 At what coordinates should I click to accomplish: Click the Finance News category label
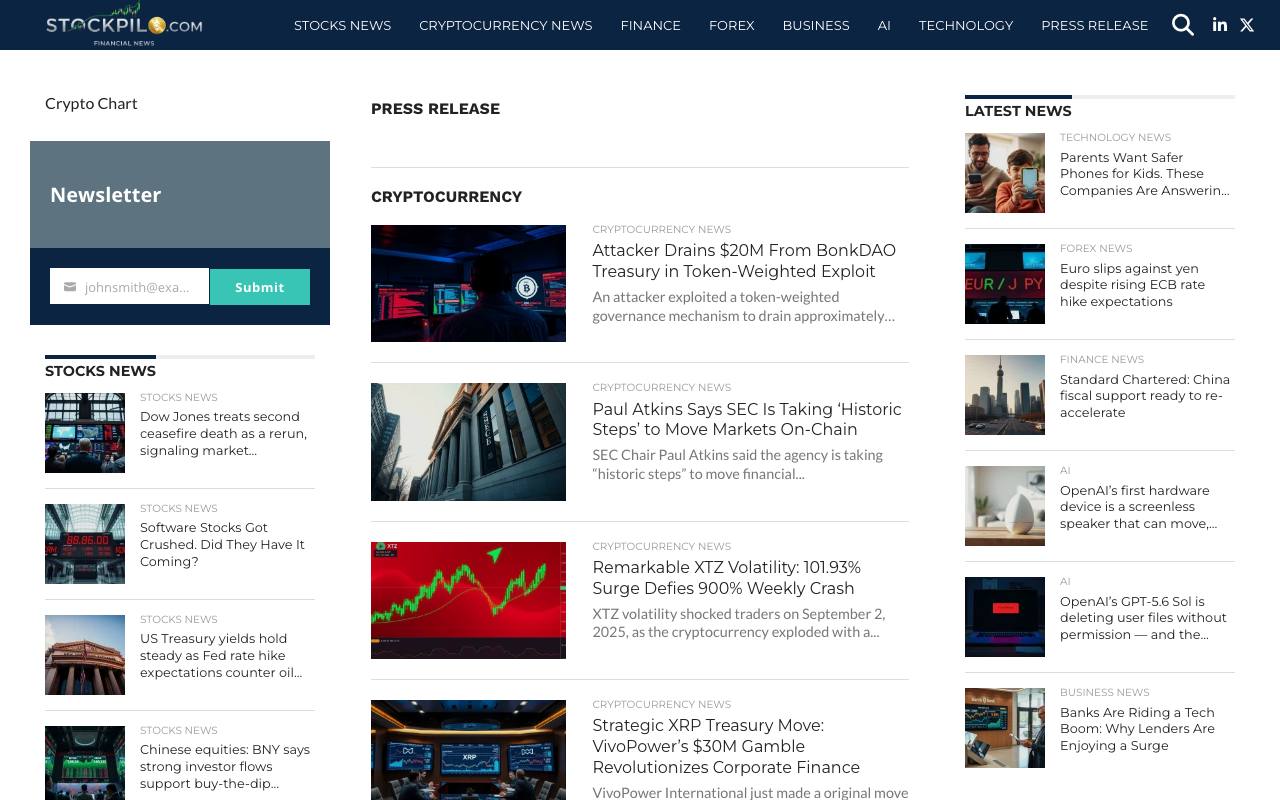point(1102,360)
